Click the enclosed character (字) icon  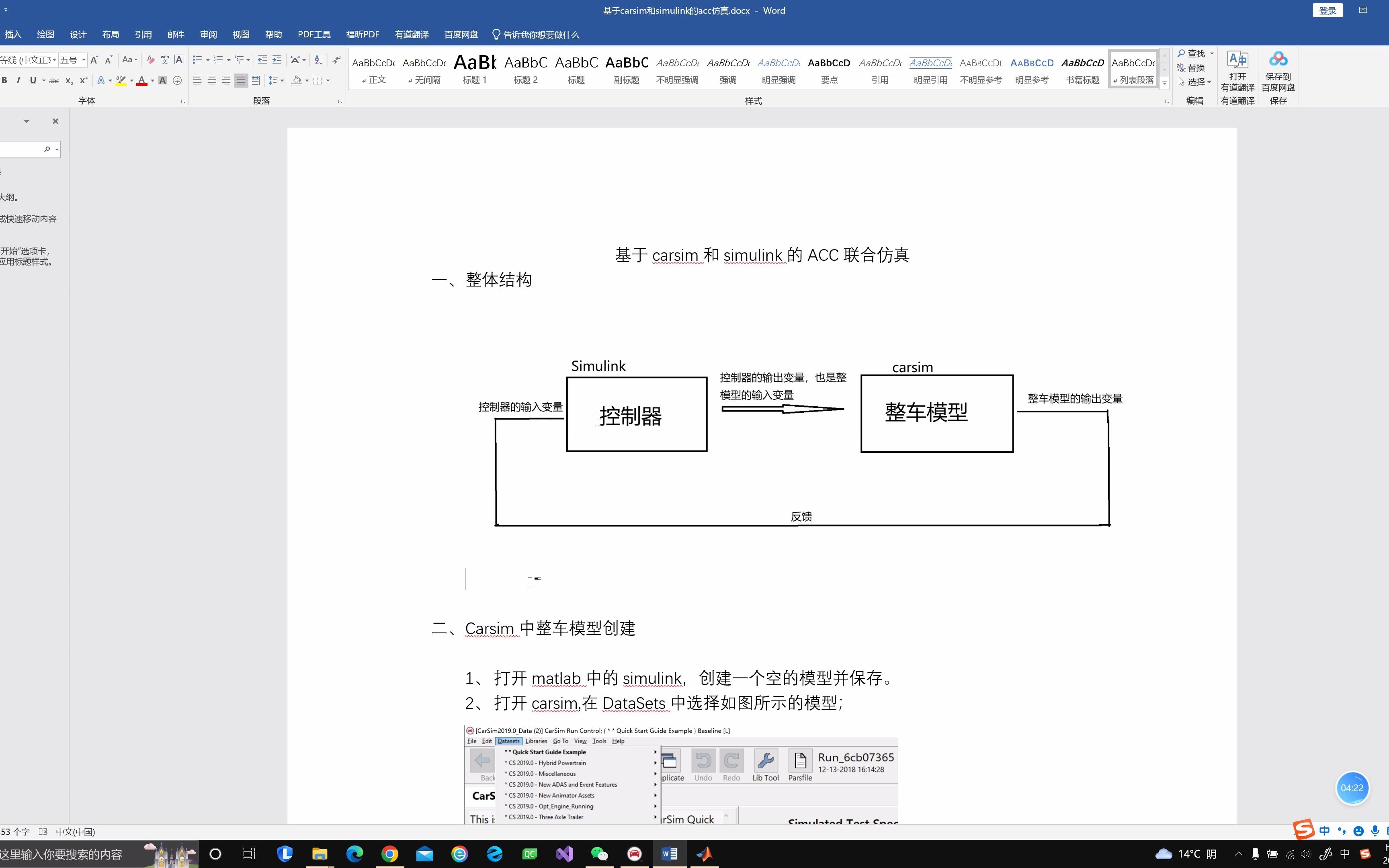(177, 80)
